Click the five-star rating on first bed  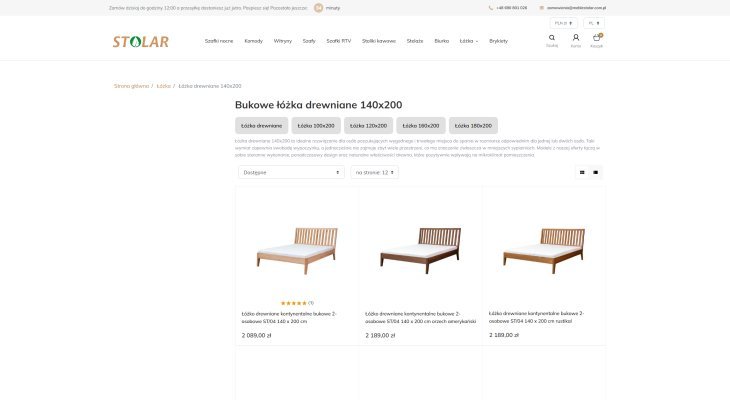(x=294, y=302)
